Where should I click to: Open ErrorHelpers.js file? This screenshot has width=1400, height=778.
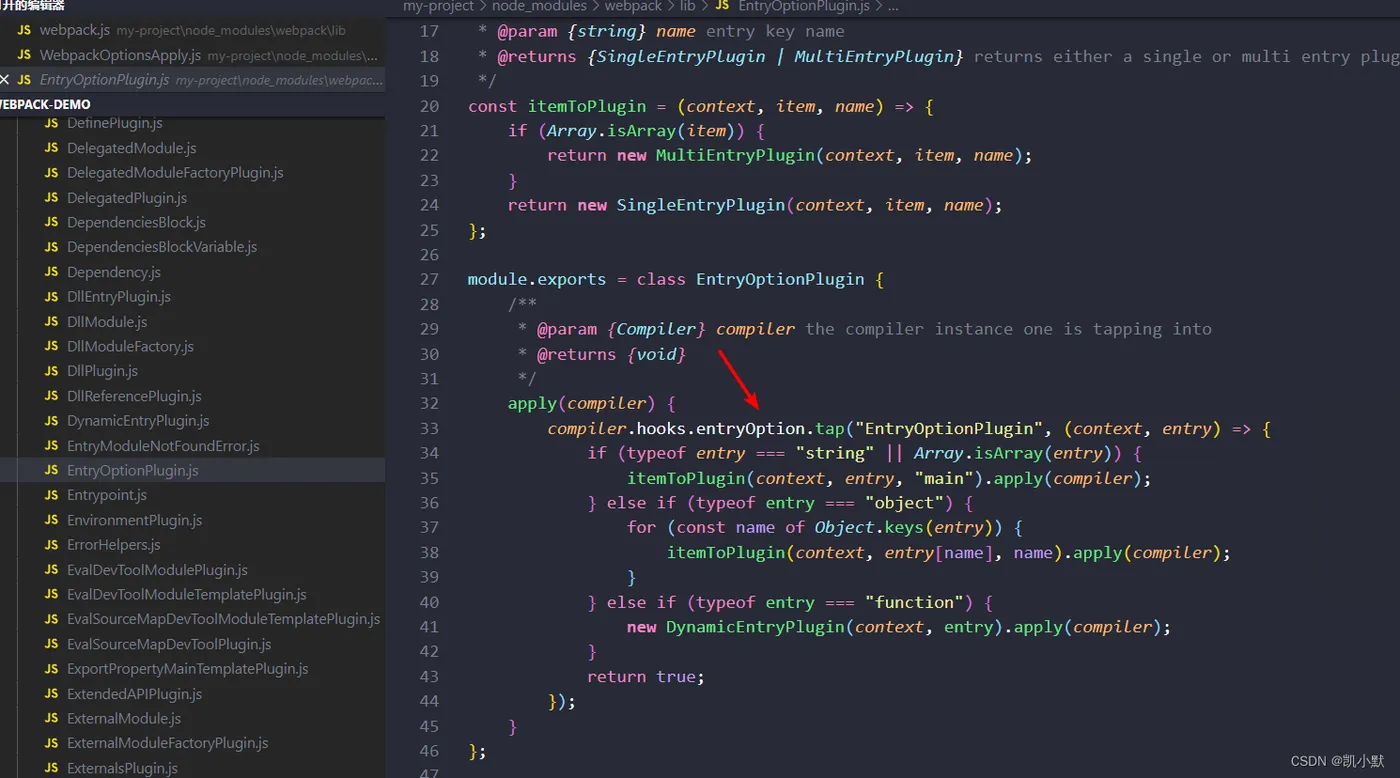(113, 545)
